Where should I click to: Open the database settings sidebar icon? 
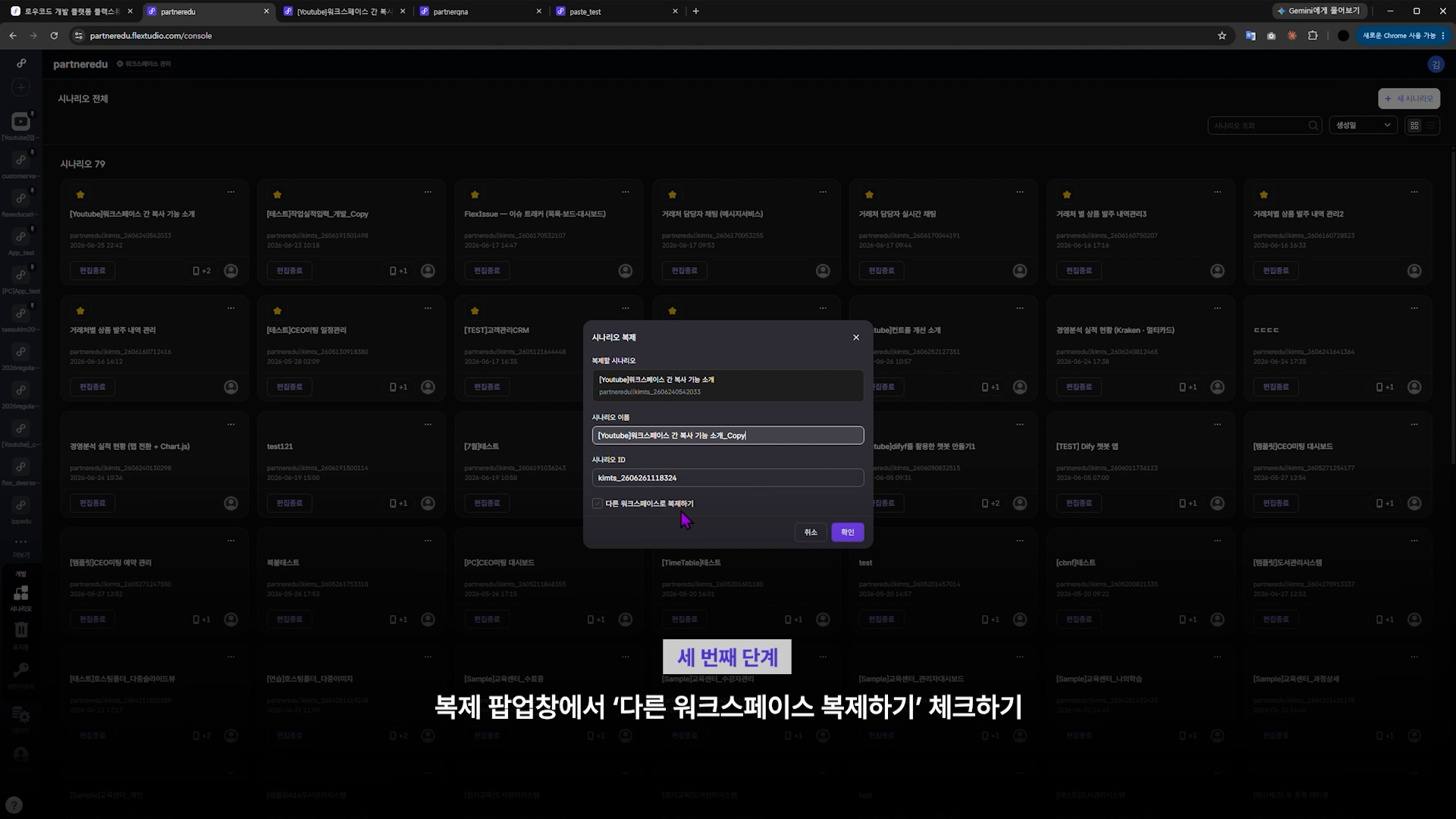pyautogui.click(x=21, y=715)
